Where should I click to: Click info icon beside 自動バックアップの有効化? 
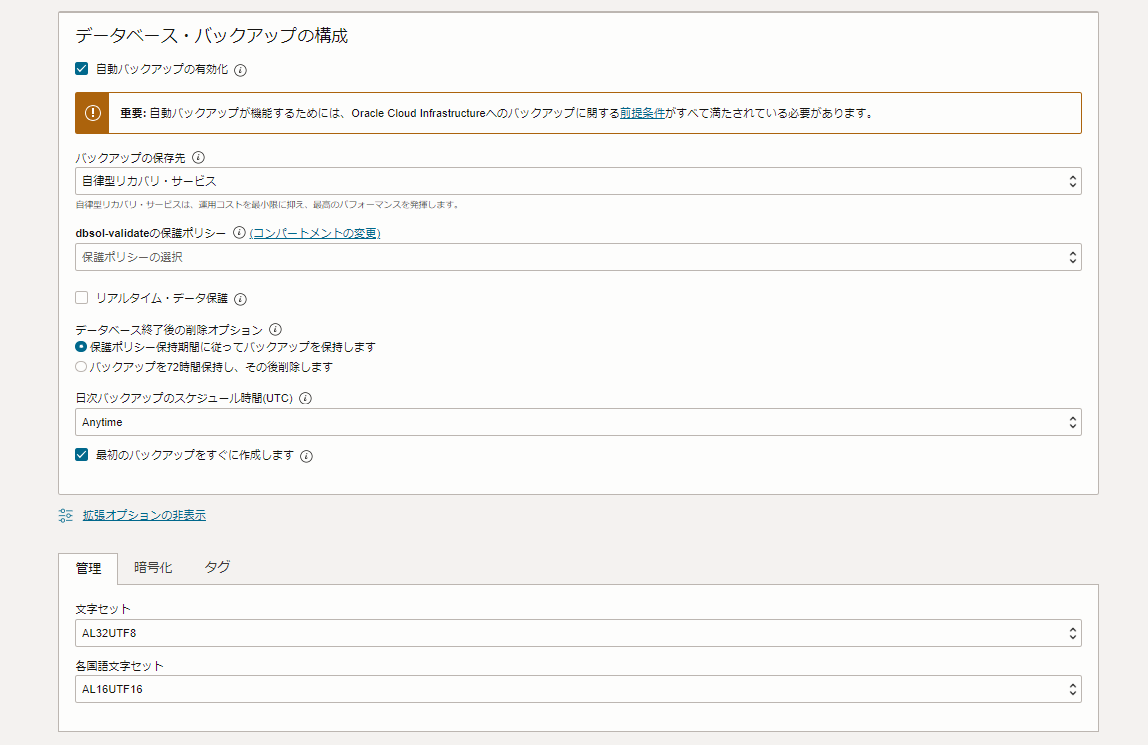click(240, 70)
